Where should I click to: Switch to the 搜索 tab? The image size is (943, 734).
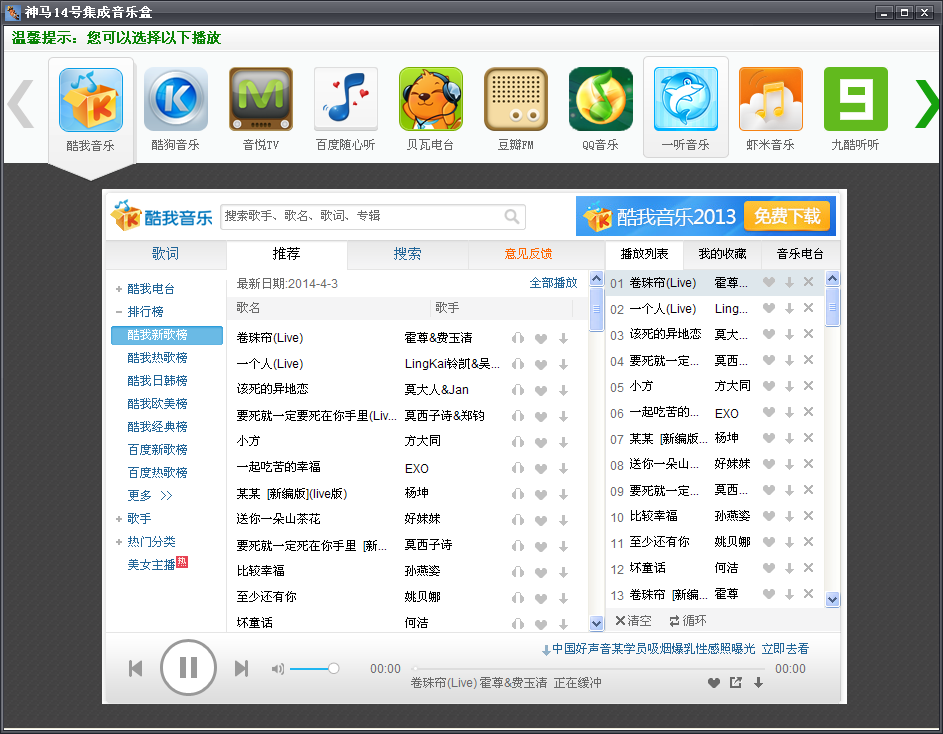[407, 254]
